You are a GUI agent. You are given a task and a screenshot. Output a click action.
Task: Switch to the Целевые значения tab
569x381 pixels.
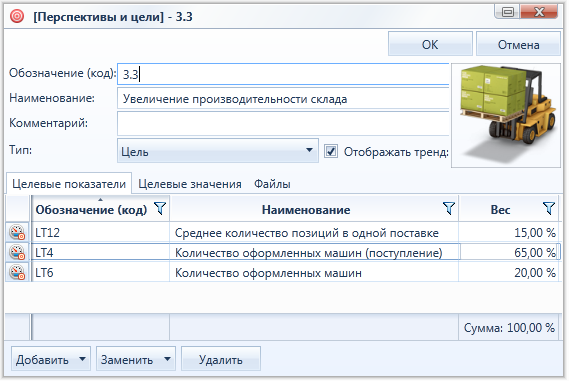(190, 184)
